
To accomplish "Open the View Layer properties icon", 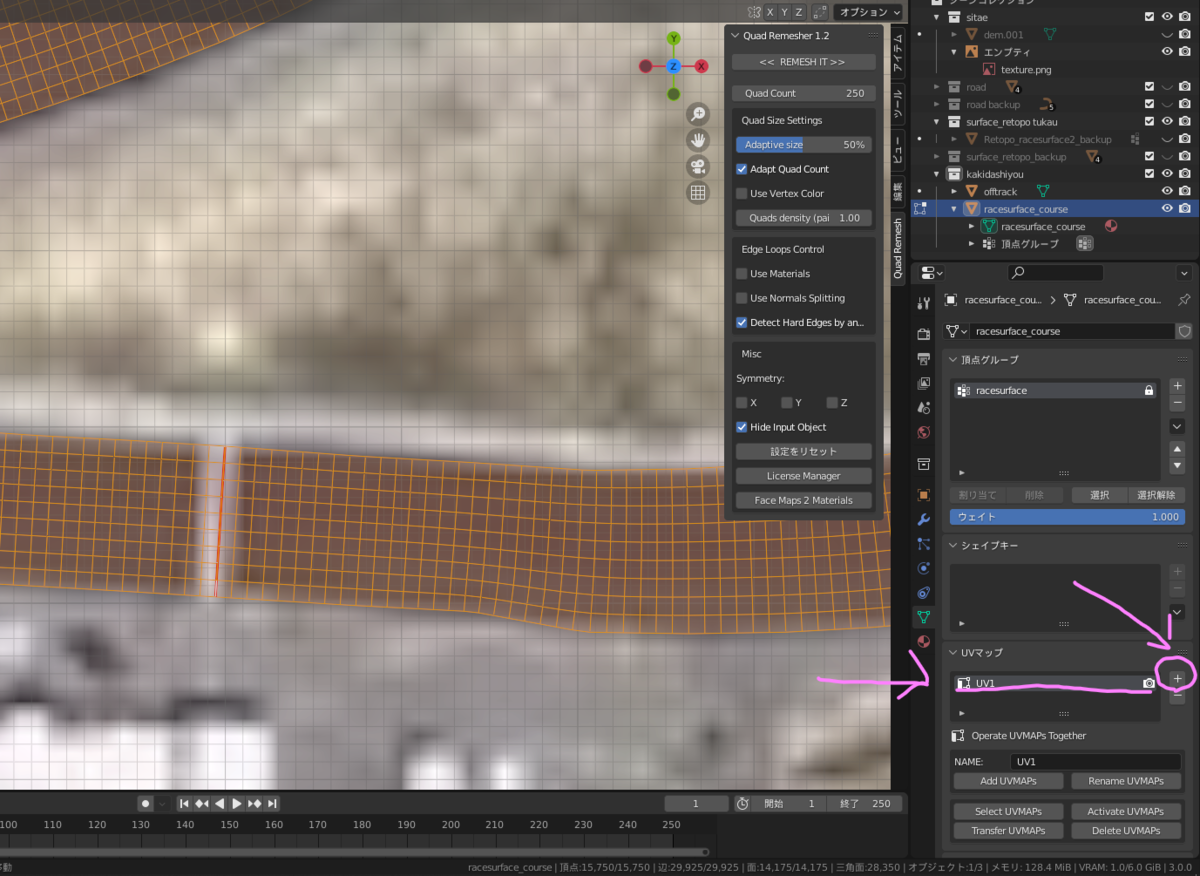I will click(923, 383).
